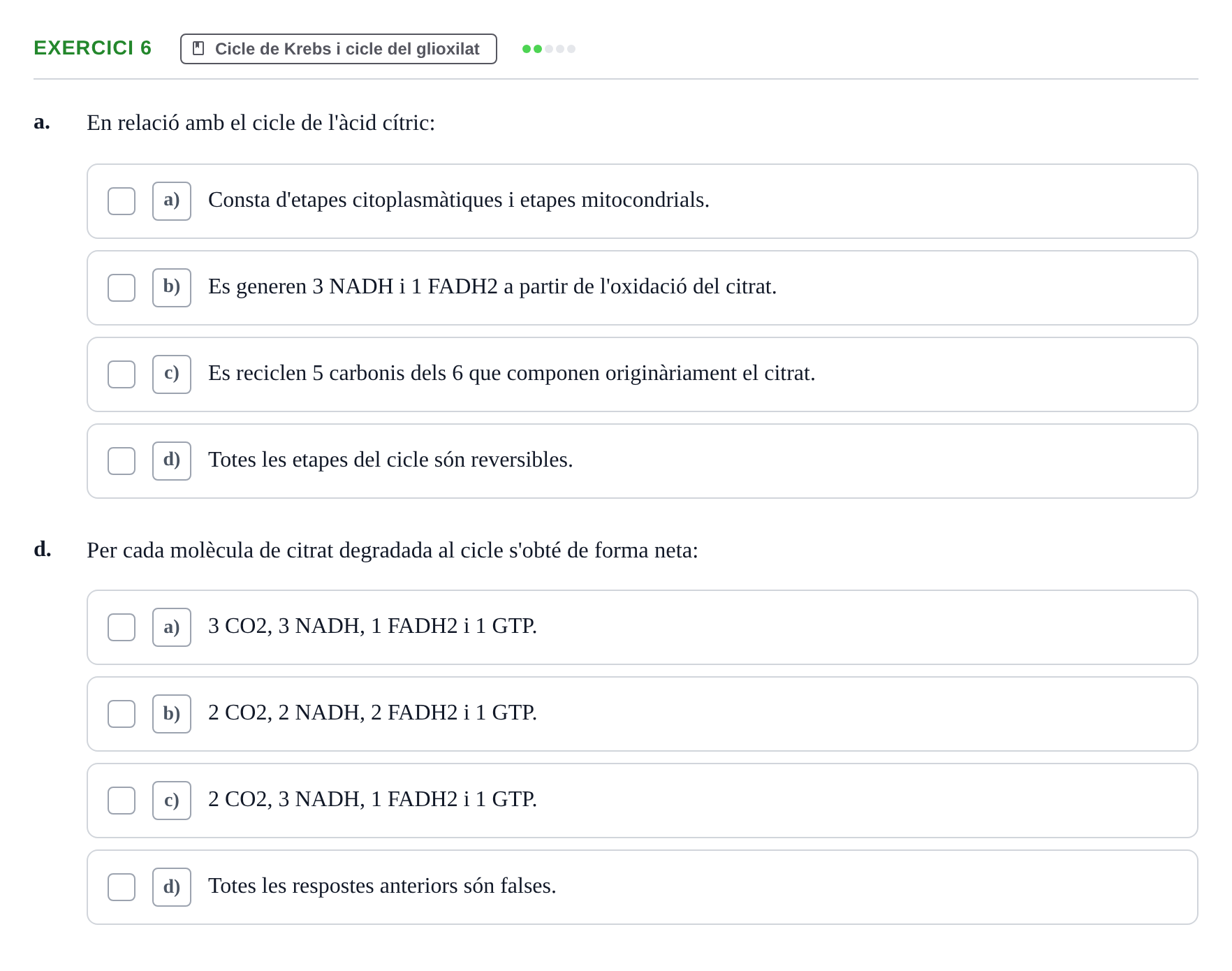The width and height of the screenshot is (1232, 971).
Task: Click the question 'En relació amb el cicle de l'àcid cítric:'
Action: [x=261, y=123]
